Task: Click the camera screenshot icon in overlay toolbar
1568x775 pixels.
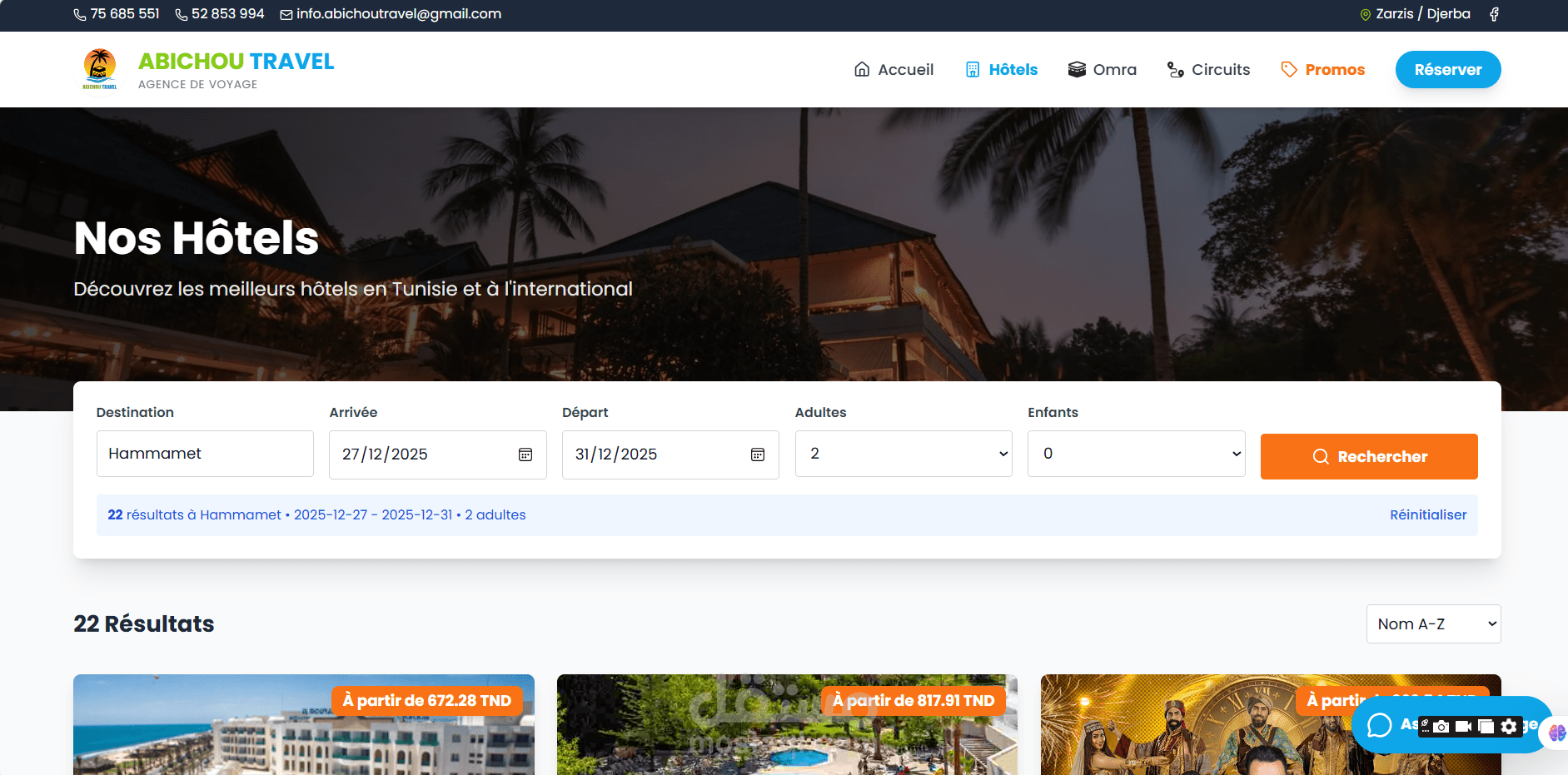Action: tap(1441, 727)
